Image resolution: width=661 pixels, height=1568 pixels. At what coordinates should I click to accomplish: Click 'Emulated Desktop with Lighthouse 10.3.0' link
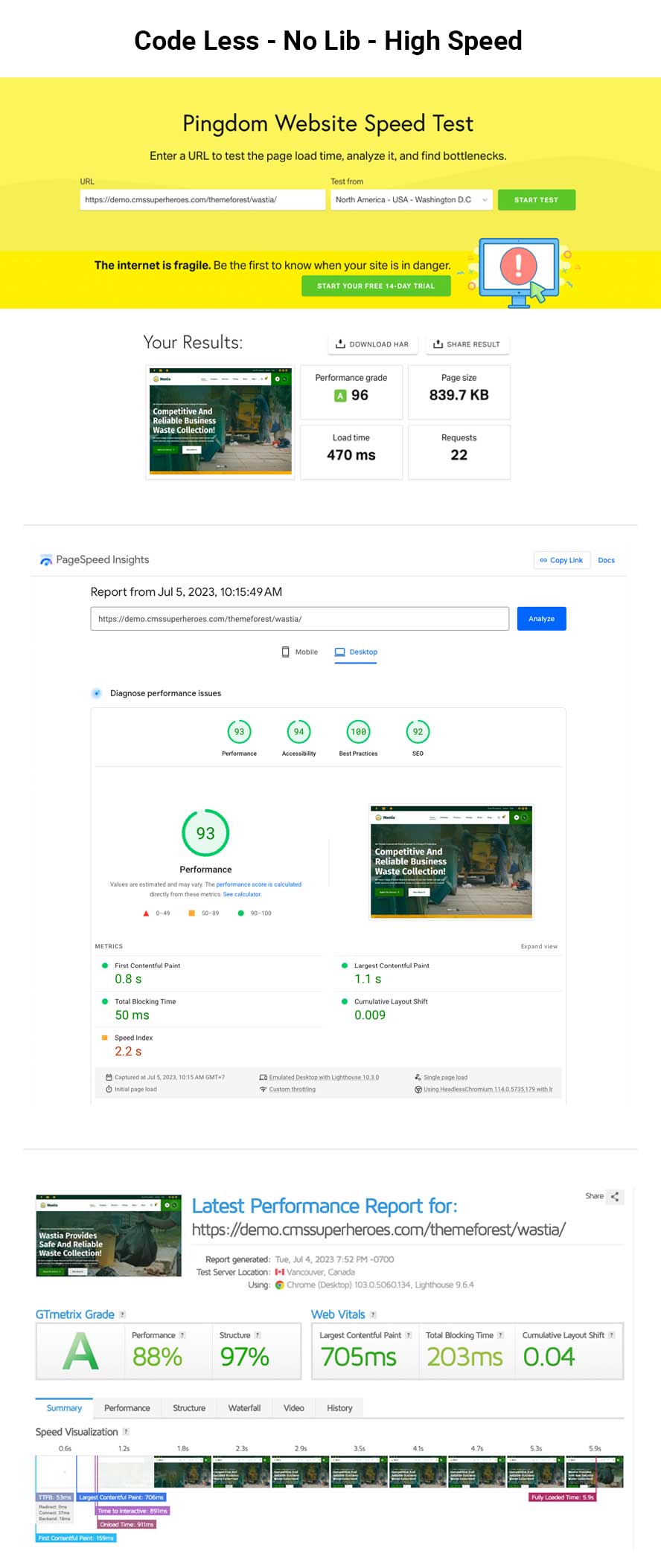click(324, 1077)
